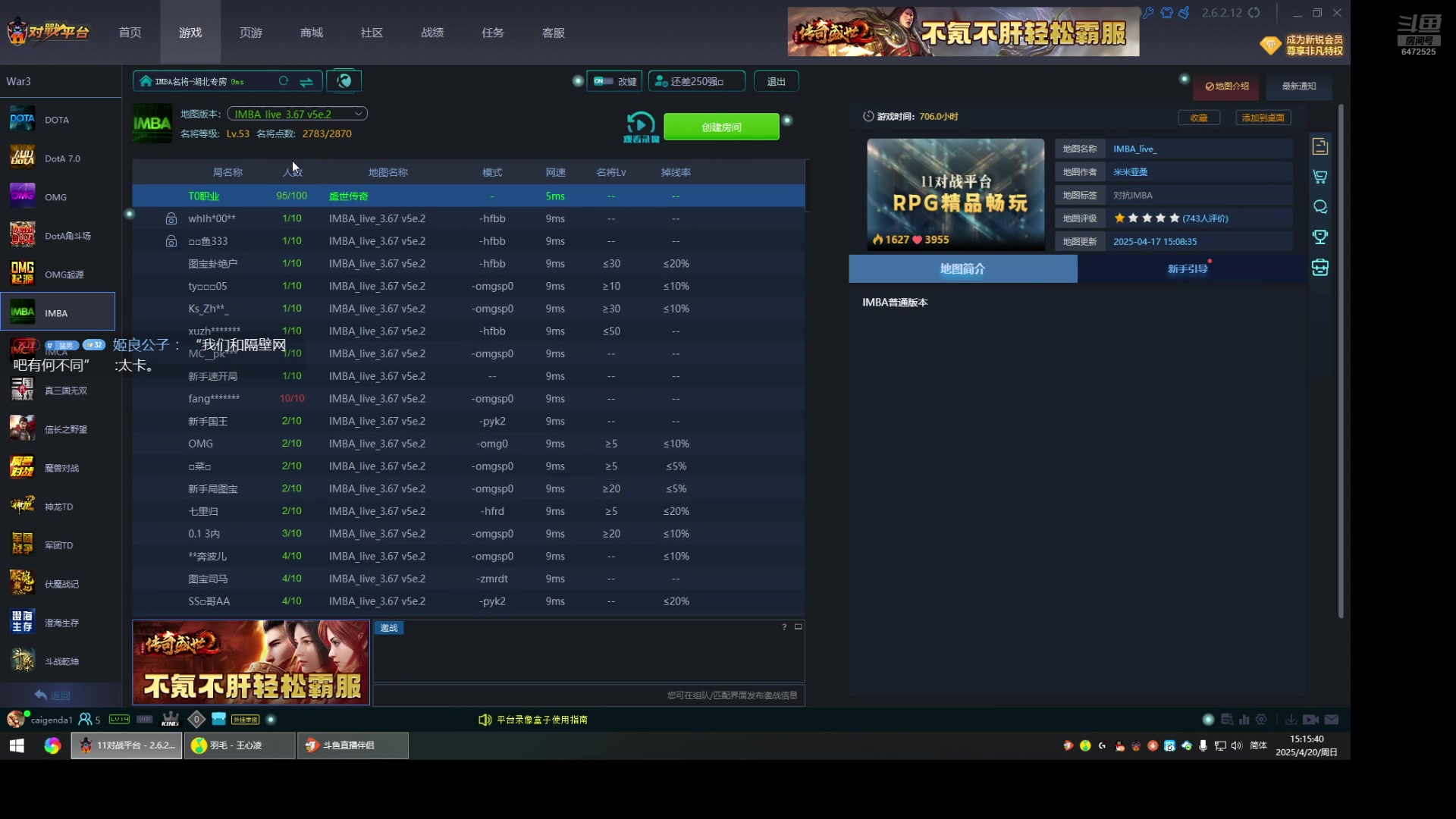Open the map author 米米亚桑 link
This screenshot has height=819, width=1456.
click(1130, 172)
